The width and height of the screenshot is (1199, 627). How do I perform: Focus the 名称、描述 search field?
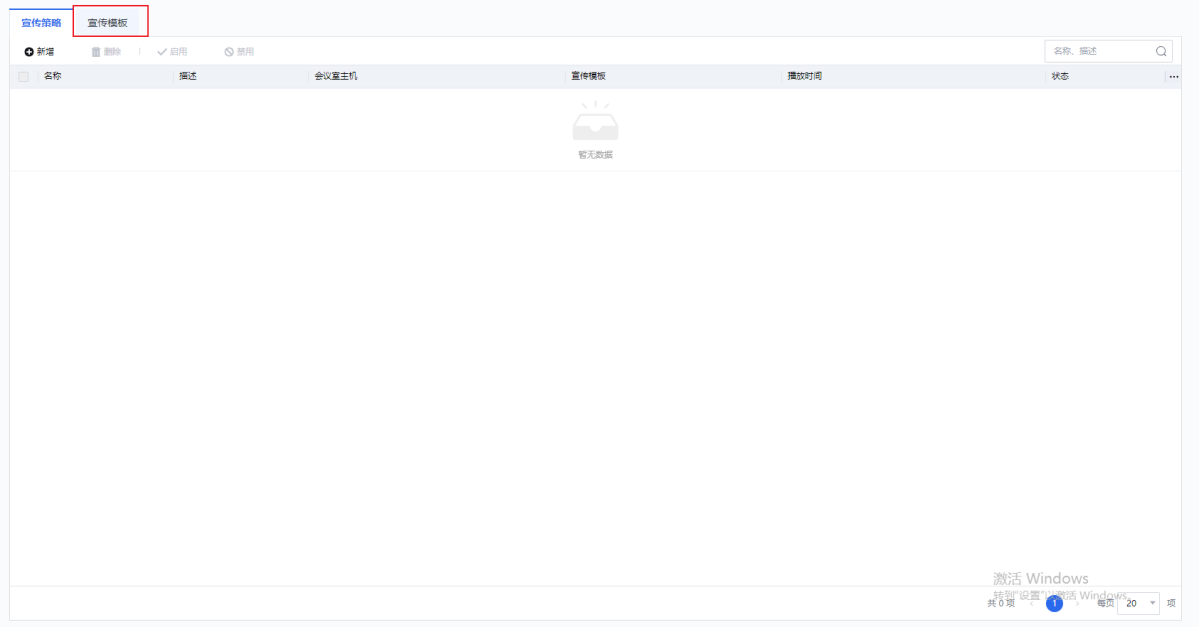[x=1098, y=52]
